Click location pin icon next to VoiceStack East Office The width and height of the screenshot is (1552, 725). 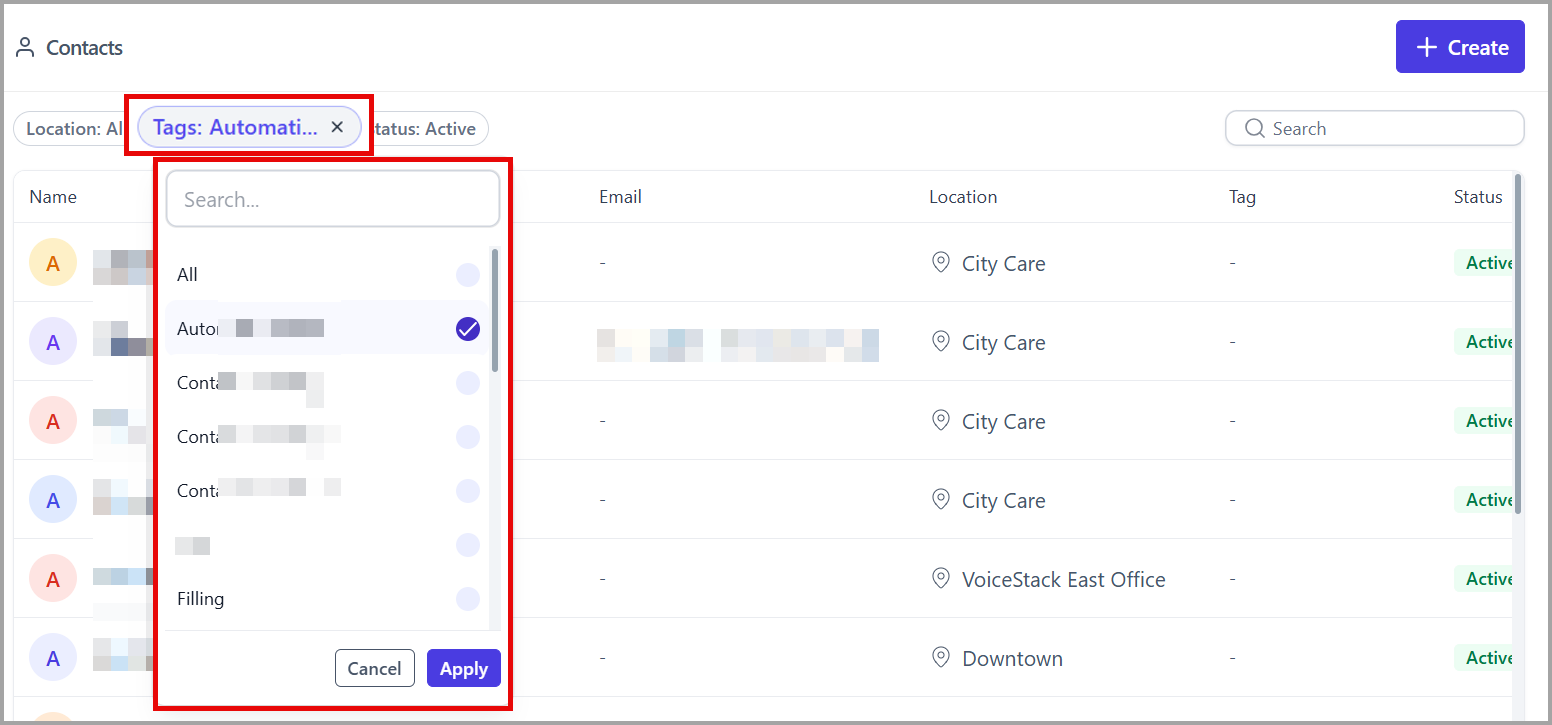pos(940,579)
